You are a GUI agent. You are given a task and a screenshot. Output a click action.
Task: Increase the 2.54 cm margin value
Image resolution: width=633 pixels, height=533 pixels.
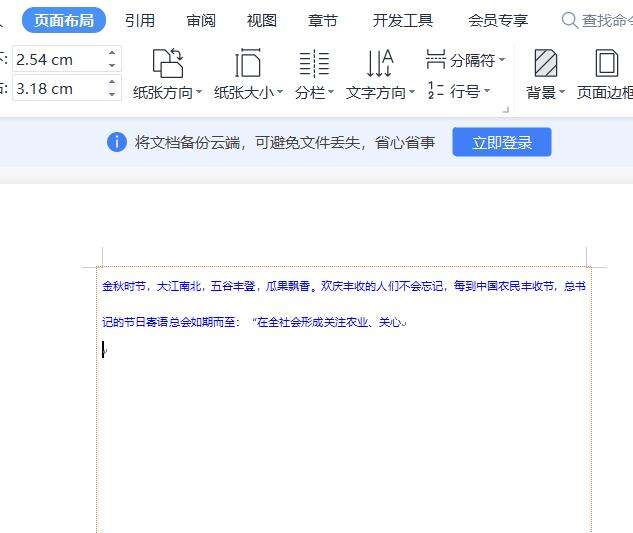pyautogui.click(x=112, y=53)
